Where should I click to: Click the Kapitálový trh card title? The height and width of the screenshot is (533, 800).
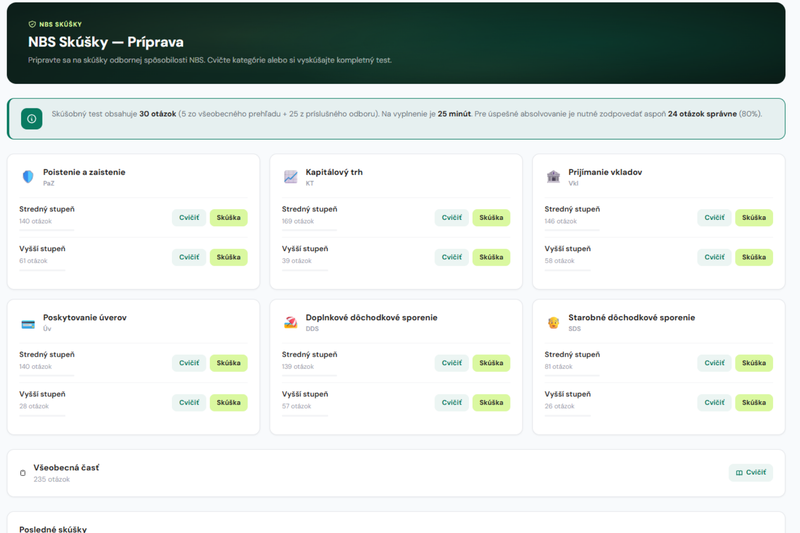click(334, 172)
